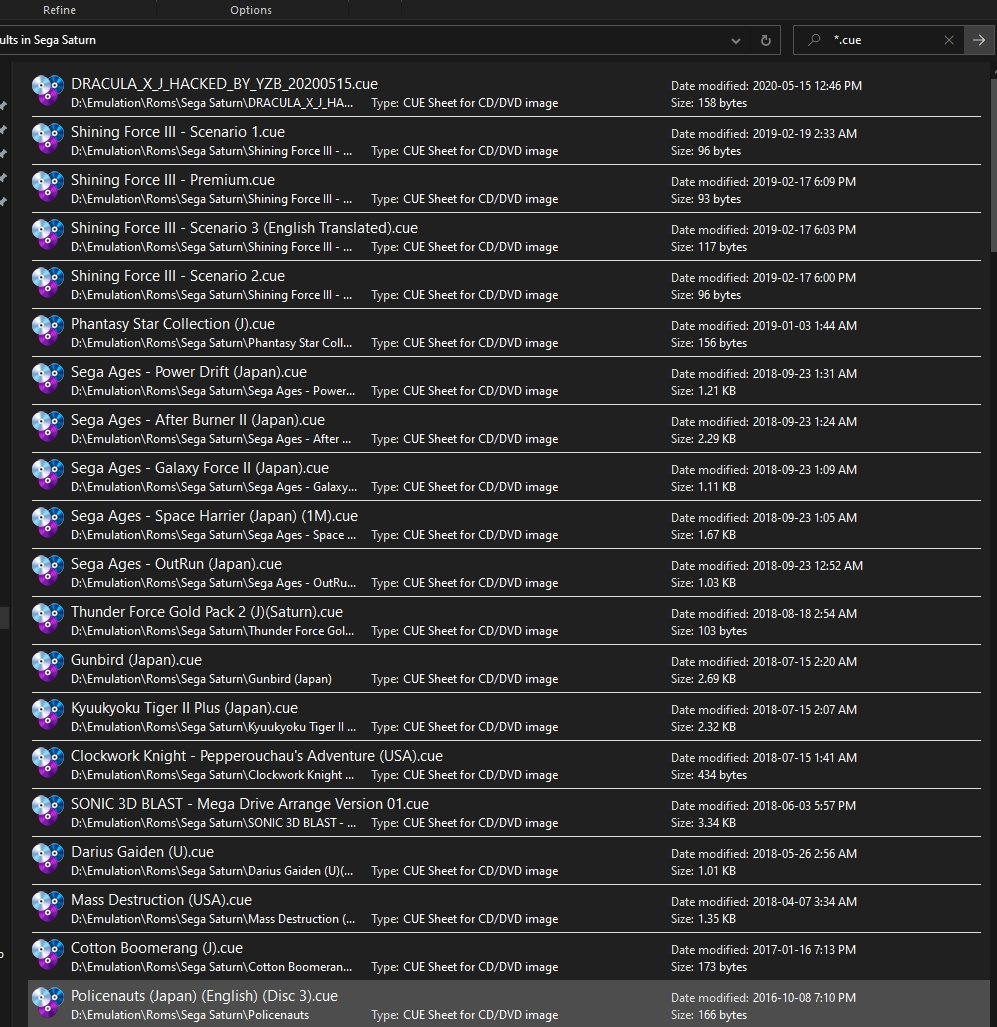Select SONIC 3D BLAST - Mega Drive Arrange Version 01.cue
997x1027 pixels.
tap(250, 804)
